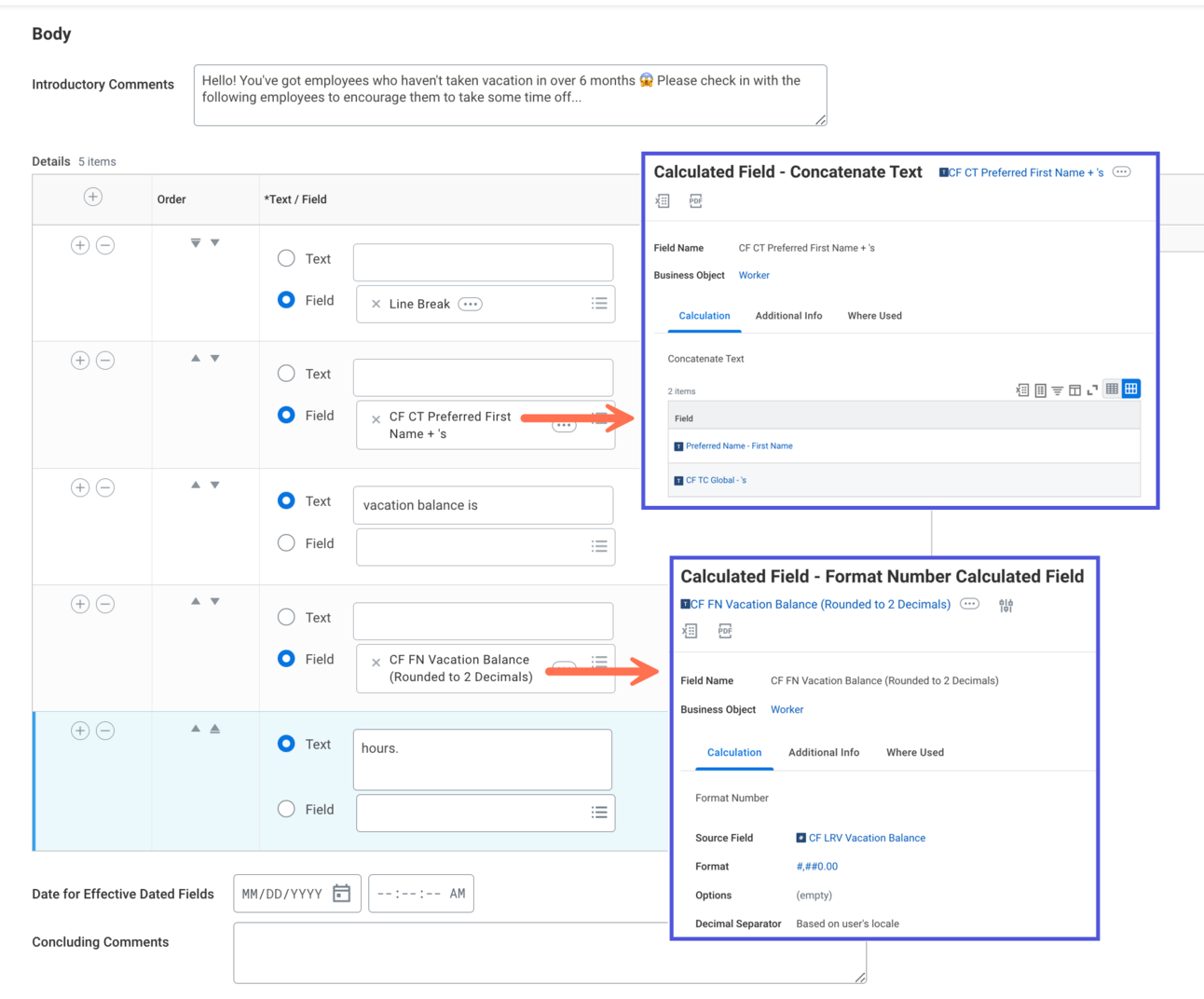Export Concatenate Text panel to Excel
The height and width of the screenshot is (999, 1204).
(663, 201)
